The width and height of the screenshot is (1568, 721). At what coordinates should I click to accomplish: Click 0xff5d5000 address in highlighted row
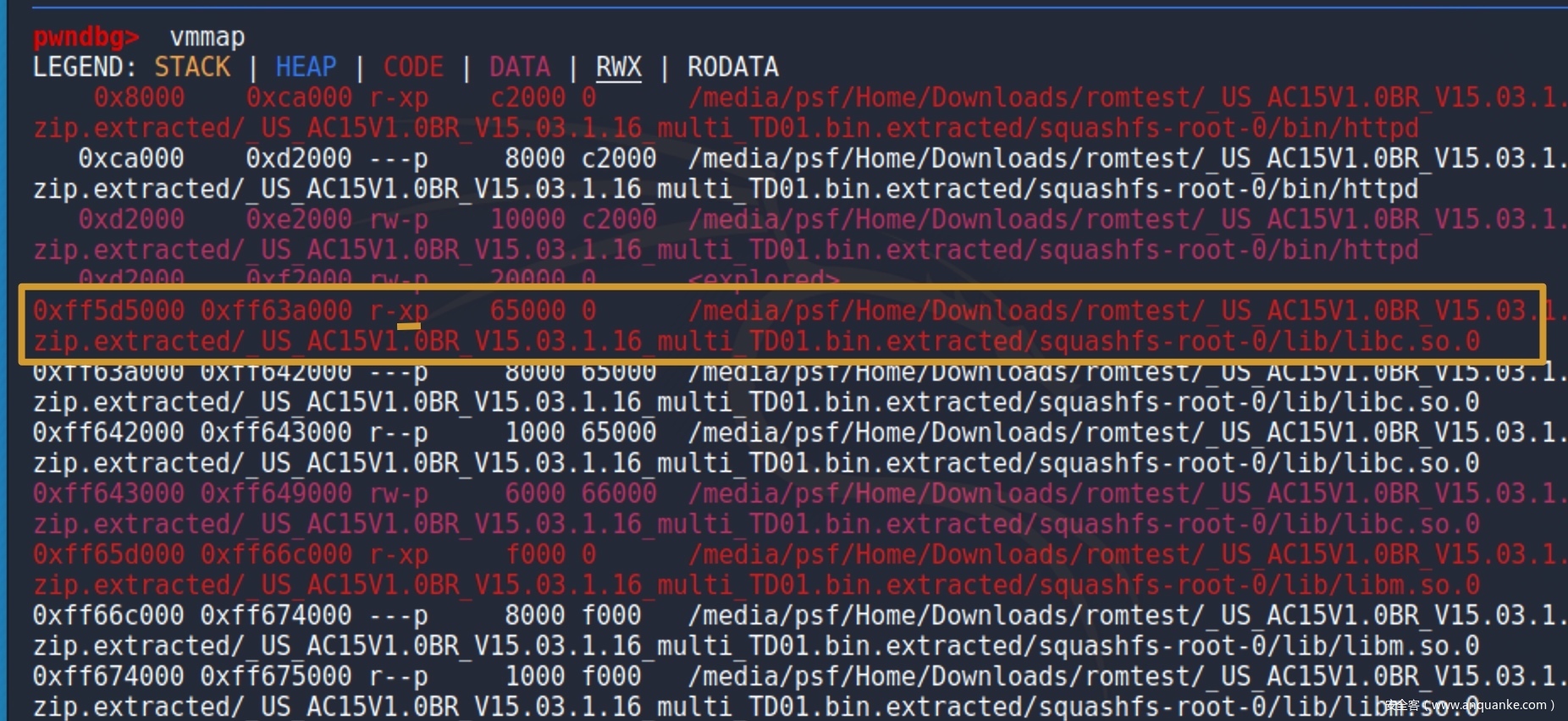pyautogui.click(x=108, y=311)
